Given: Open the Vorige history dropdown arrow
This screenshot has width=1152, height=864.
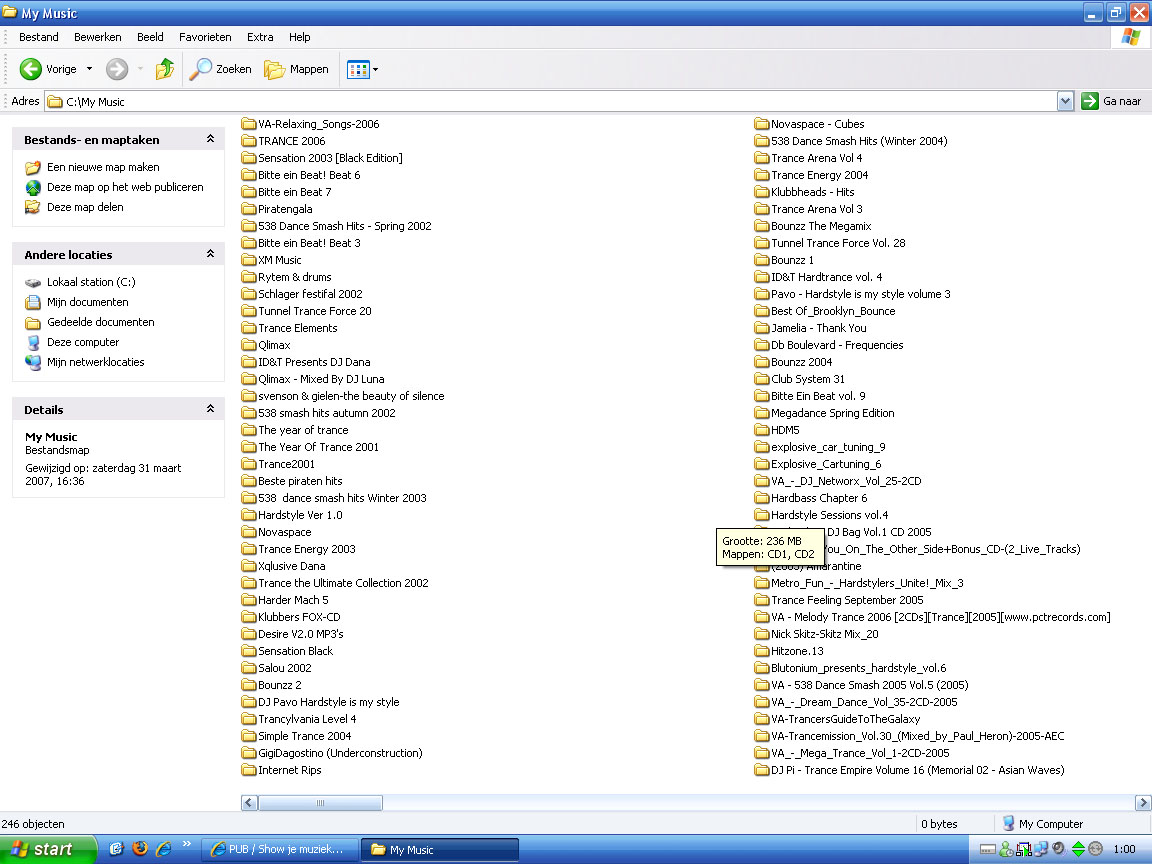Looking at the screenshot, I should (90, 69).
